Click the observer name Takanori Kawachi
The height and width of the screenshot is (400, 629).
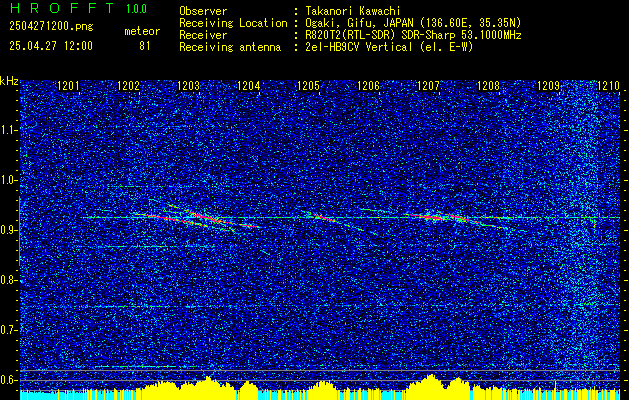point(351,11)
